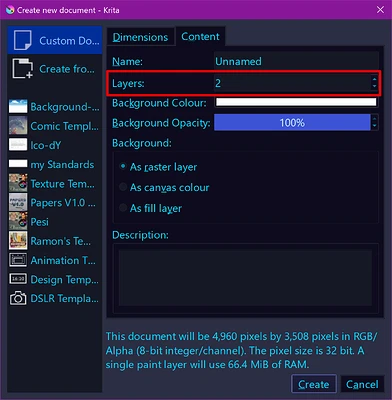Click the Ramon's Te... label
The image size is (392, 400).
pos(60,241)
